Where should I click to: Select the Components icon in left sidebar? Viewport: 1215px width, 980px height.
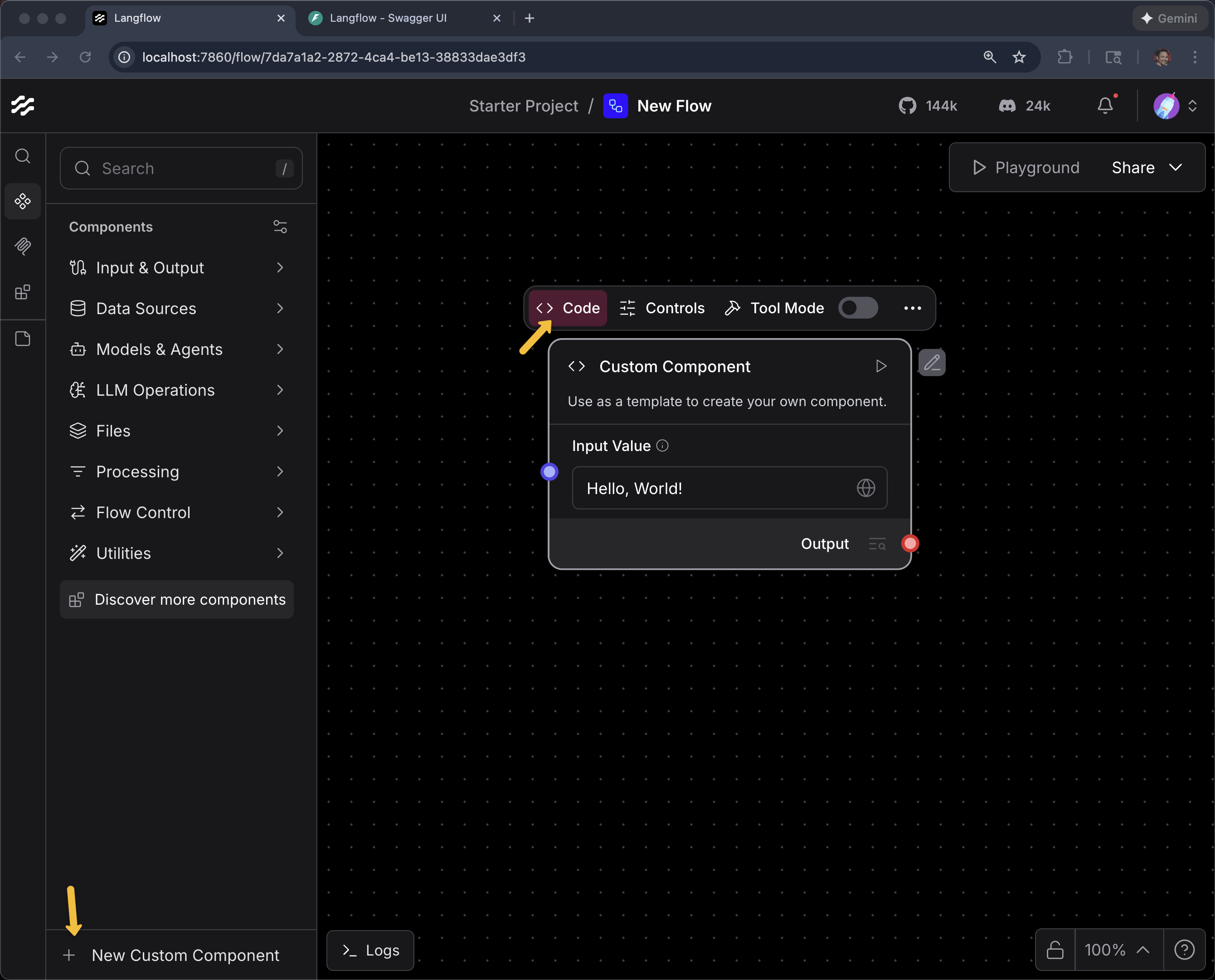pos(23,202)
